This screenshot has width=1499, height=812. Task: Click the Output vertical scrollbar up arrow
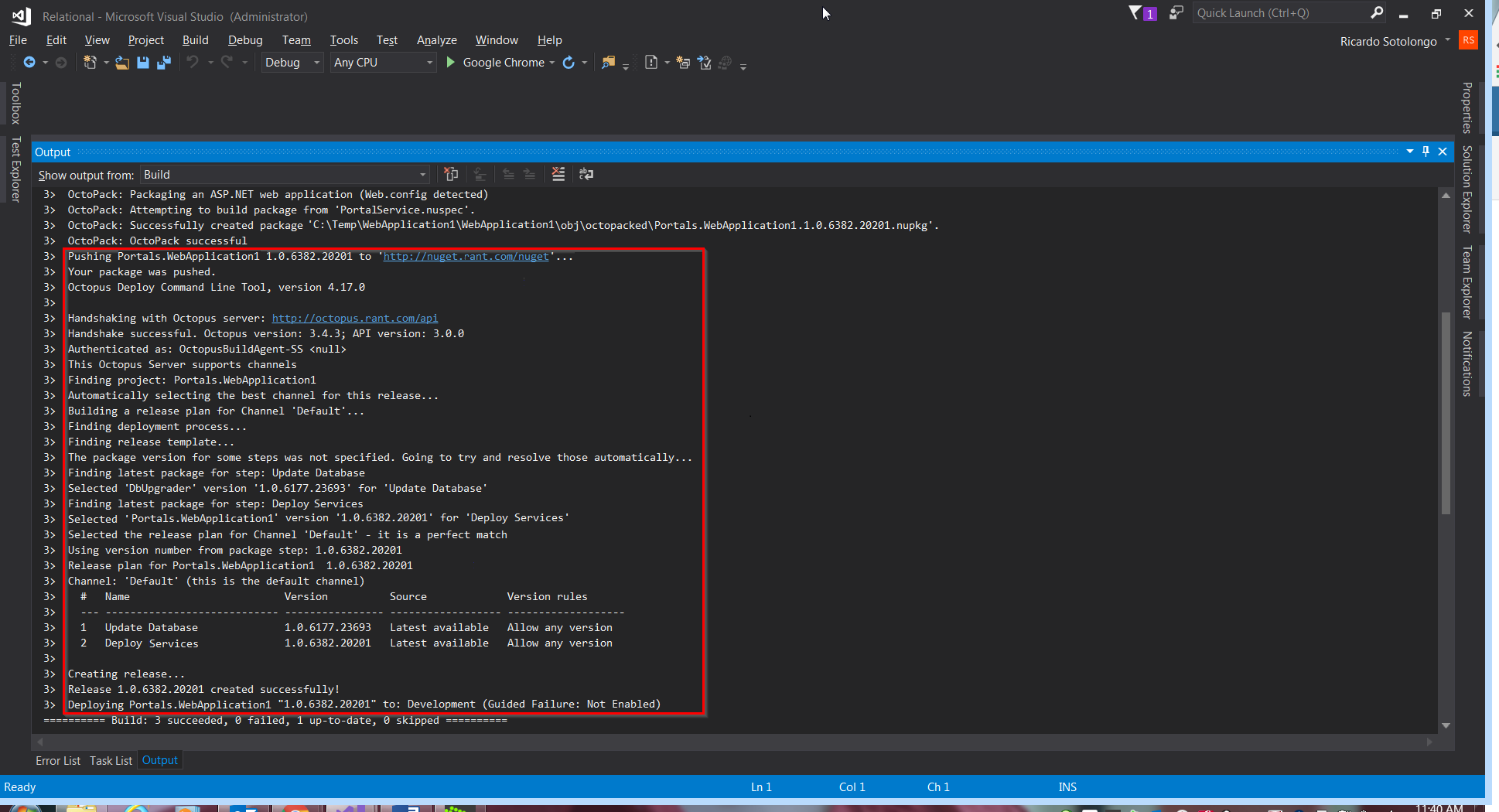(x=1446, y=195)
